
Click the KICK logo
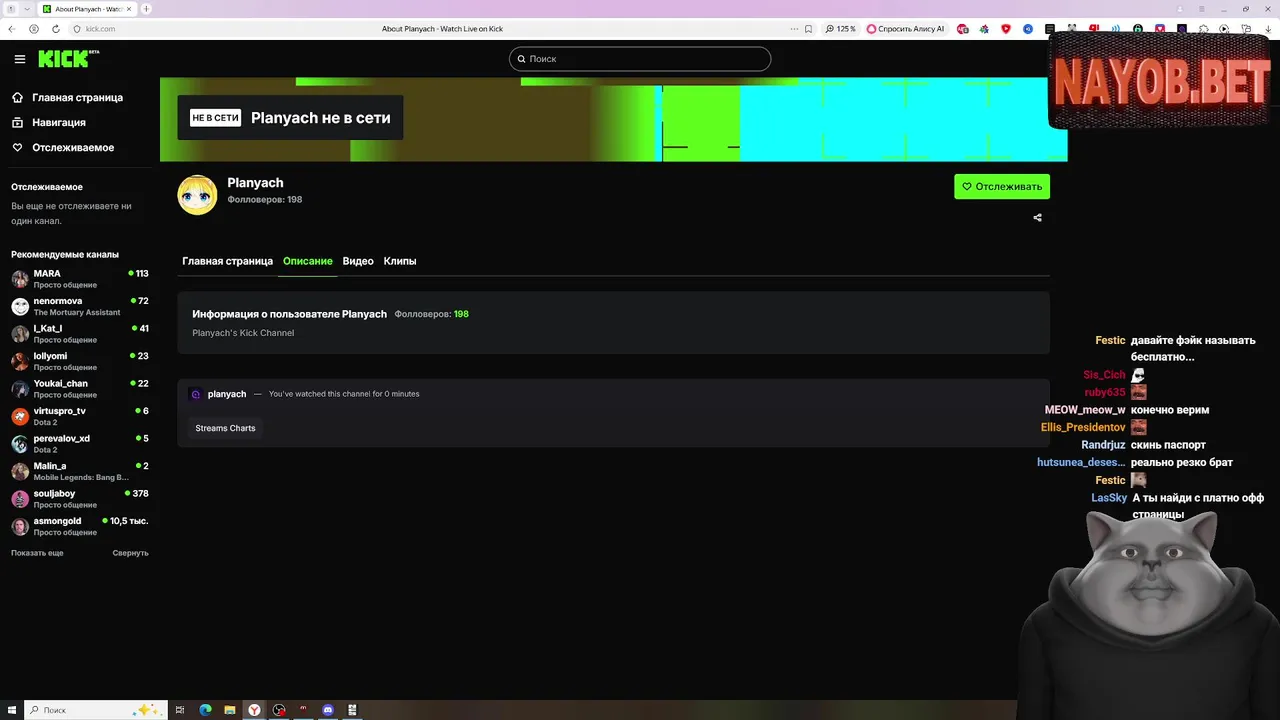(68, 59)
